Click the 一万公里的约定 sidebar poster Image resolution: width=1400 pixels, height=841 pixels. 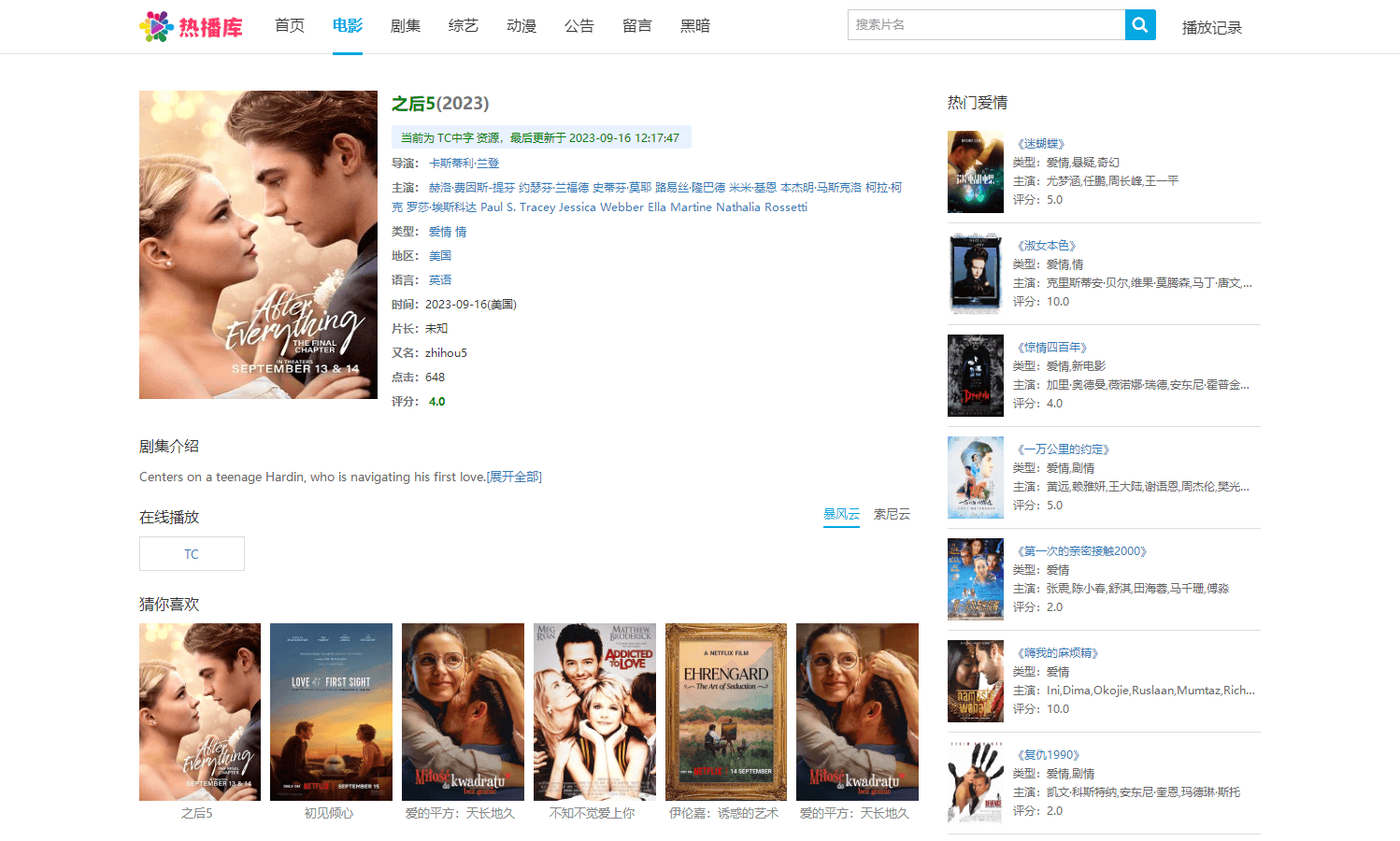pos(976,478)
